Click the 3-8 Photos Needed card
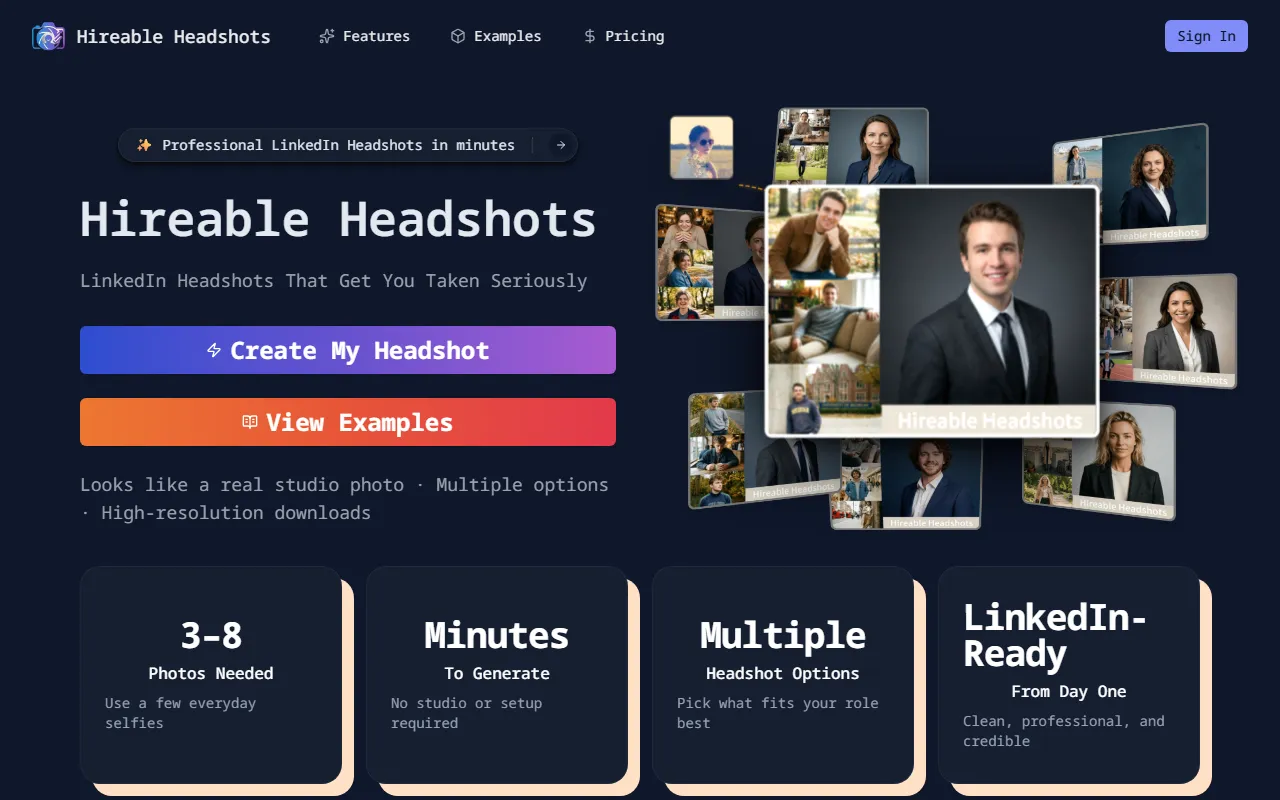1280x800 pixels. click(211, 675)
